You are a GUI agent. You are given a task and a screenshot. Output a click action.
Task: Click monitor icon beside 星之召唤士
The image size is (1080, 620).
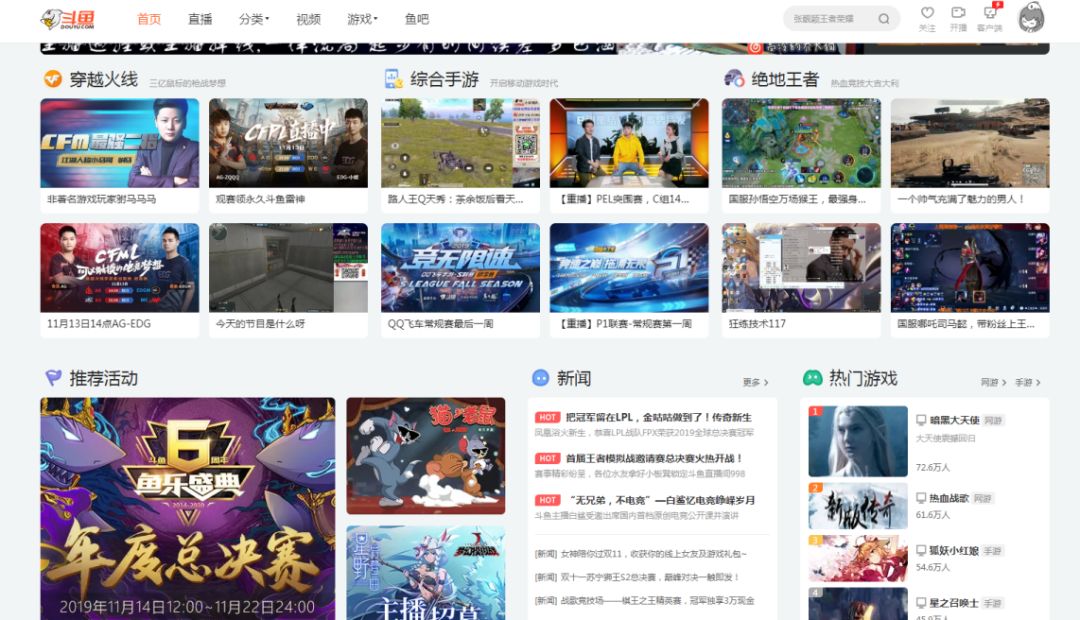(x=921, y=603)
